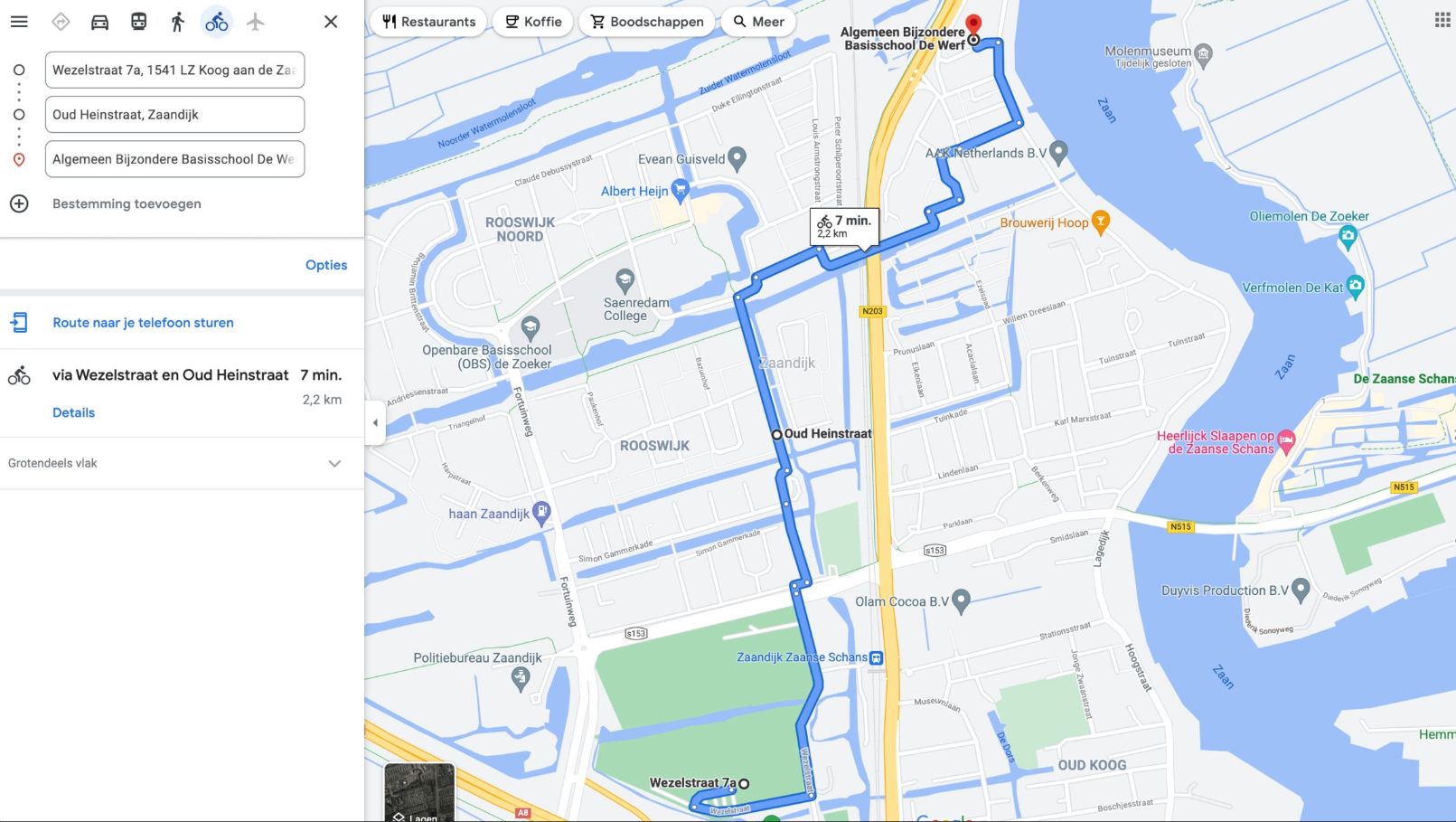This screenshot has width=1456, height=822.
Task: Select the flight travel mode icon
Action: tap(256, 22)
